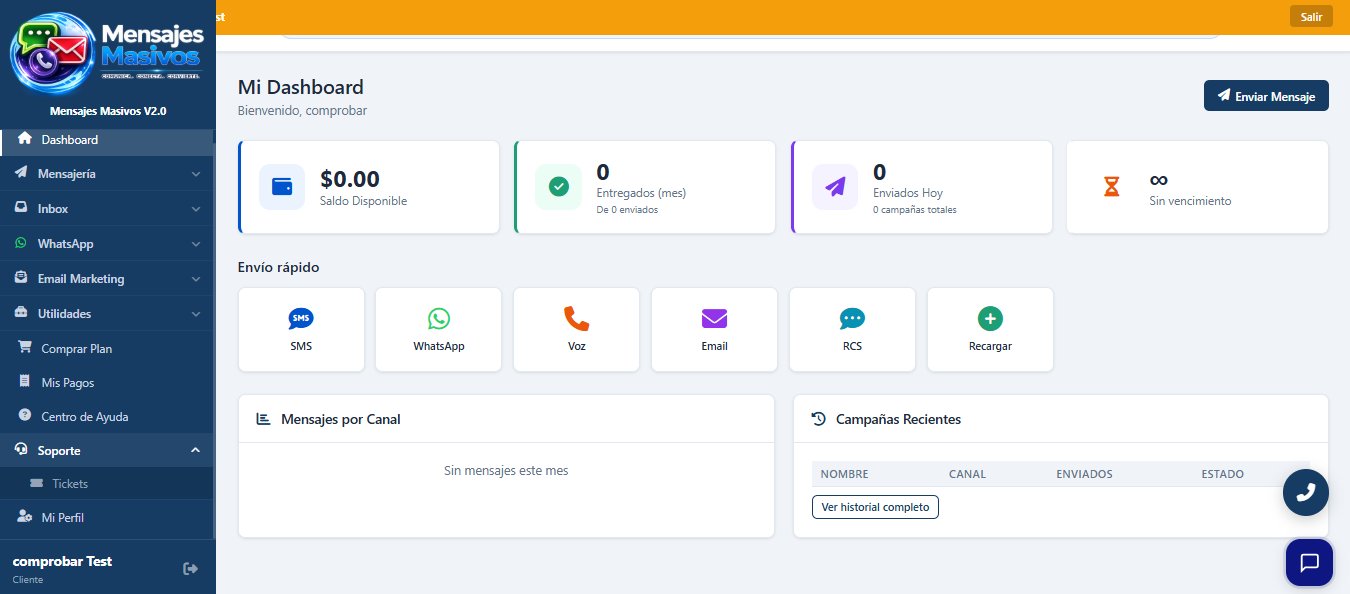Click the Salir button in the top bar
Image resolution: width=1350 pixels, height=594 pixels.
coord(1311,16)
